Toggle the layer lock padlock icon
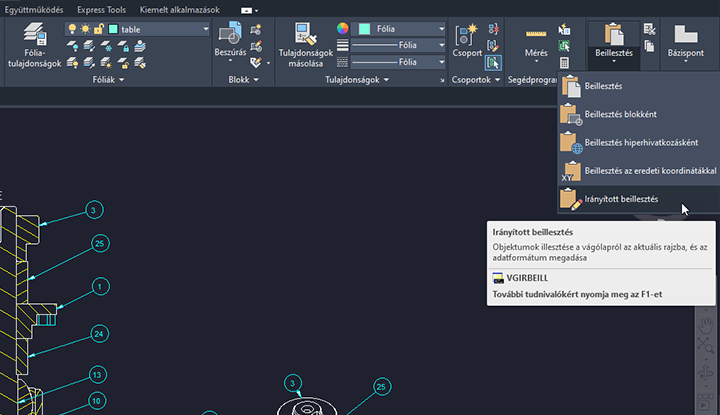Image resolution: width=720 pixels, height=415 pixels. click(99, 29)
